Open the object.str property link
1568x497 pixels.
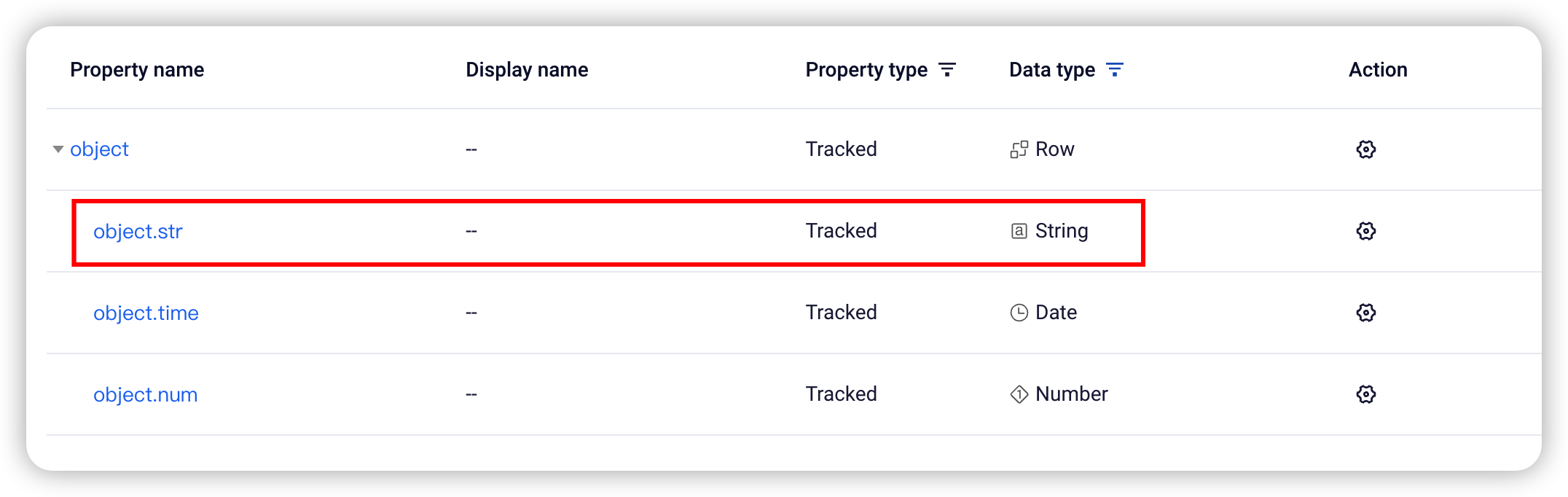138,232
